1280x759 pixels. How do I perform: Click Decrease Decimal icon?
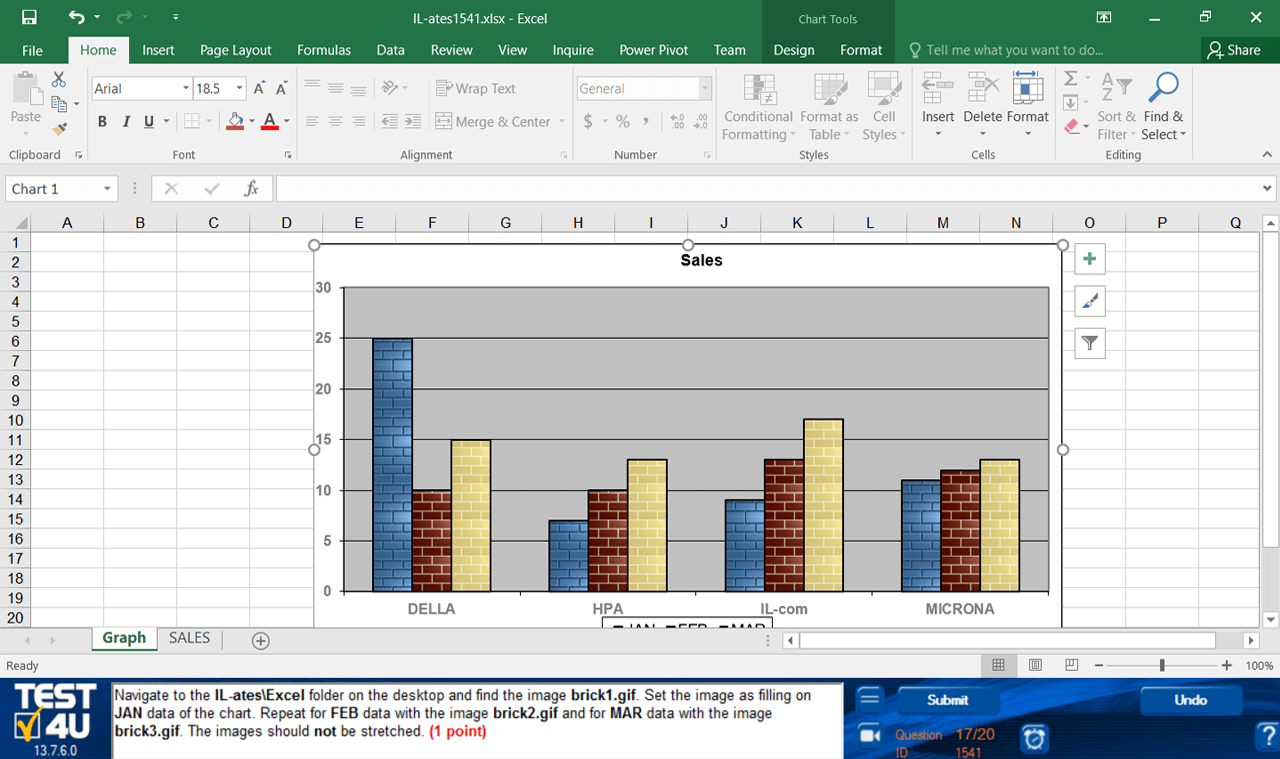(x=701, y=121)
